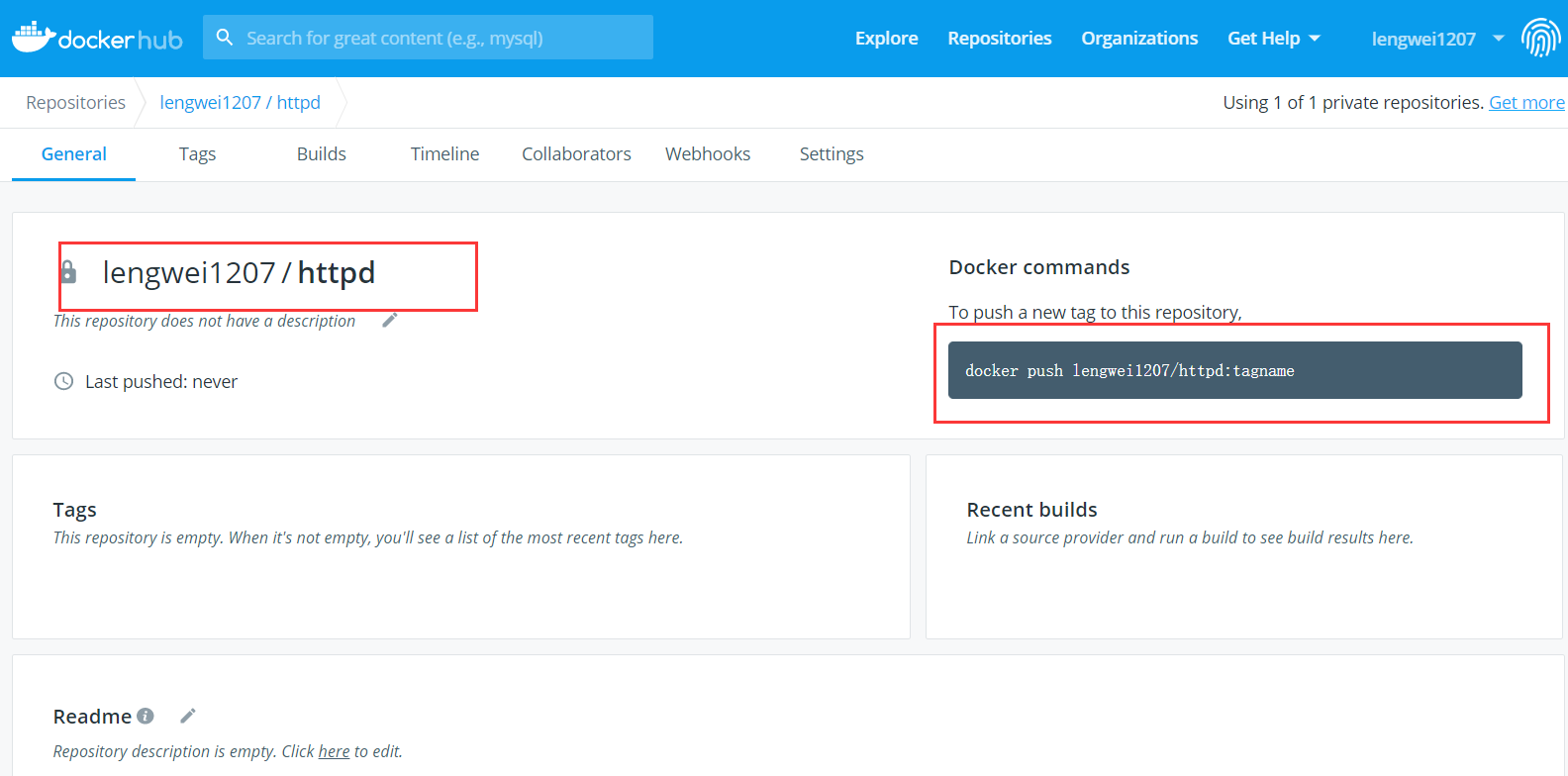The height and width of the screenshot is (776, 1568).
Task: Click 'To push a new tag to this repository' text
Action: 1095,313
